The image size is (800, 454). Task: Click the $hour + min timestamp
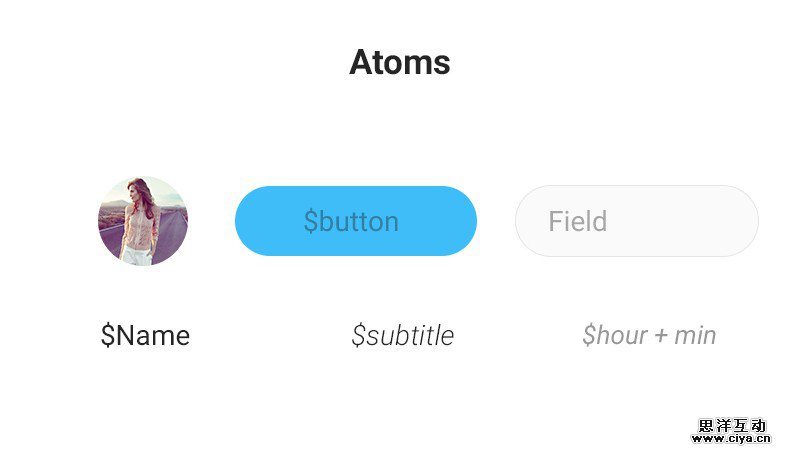point(649,336)
